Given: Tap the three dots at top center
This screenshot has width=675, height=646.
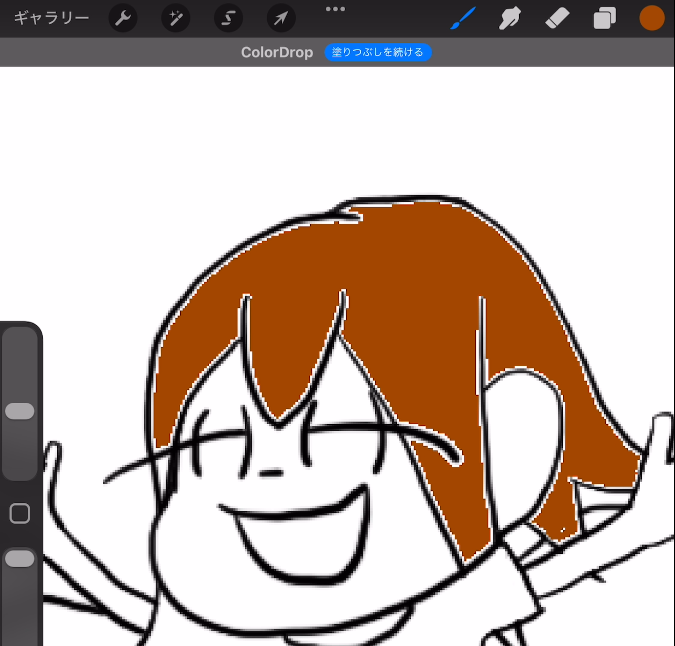Looking at the screenshot, I should 335,9.
